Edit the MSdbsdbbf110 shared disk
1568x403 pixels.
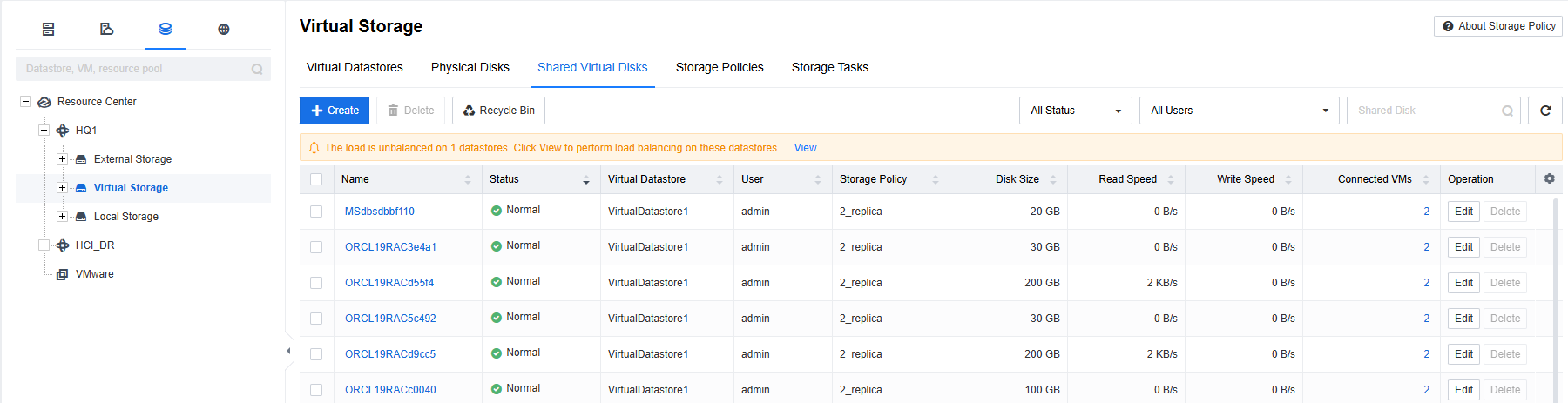pos(1463,212)
